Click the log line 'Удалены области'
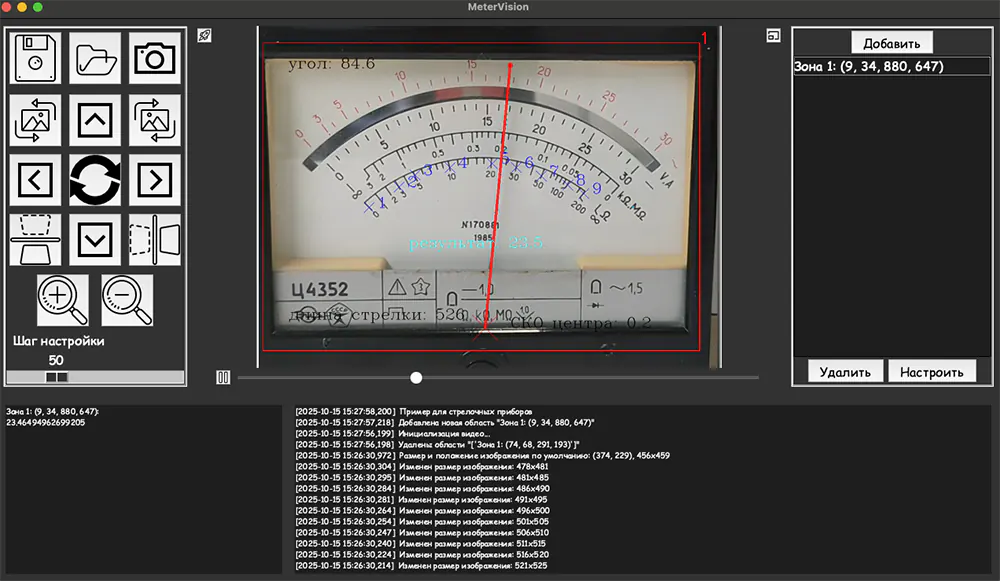This screenshot has height=581, width=1000. click(438, 445)
